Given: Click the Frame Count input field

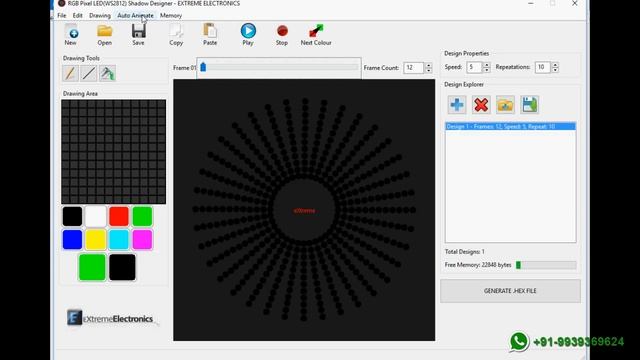Looking at the screenshot, I should tap(413, 68).
